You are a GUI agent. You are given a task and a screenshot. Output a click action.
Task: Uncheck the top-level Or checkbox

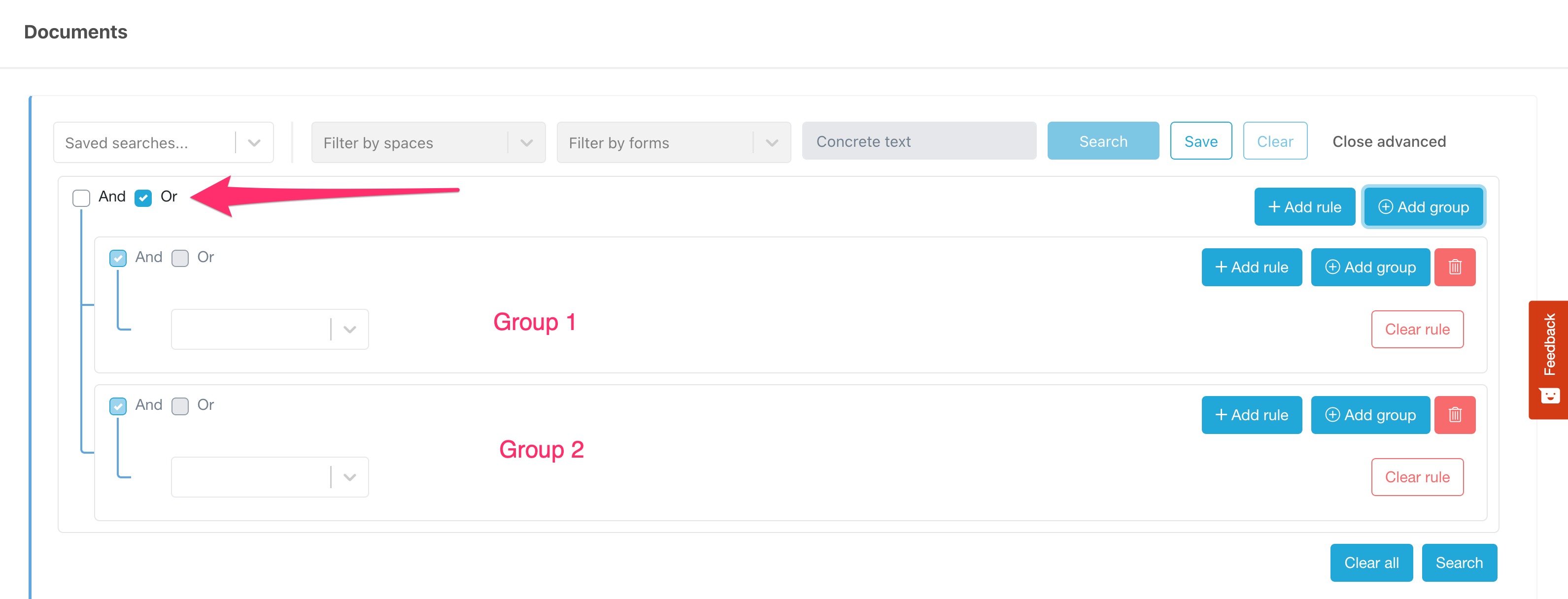[143, 198]
